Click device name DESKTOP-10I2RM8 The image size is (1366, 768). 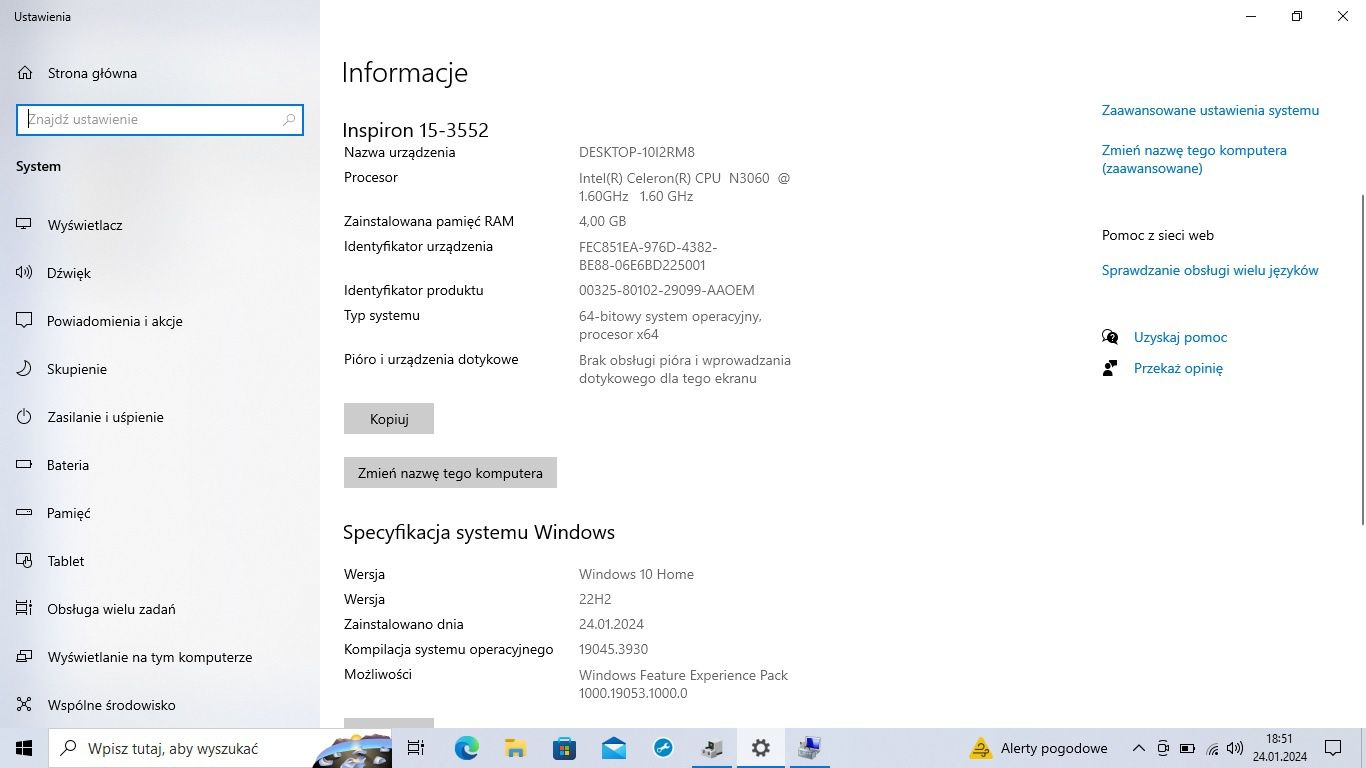(636, 152)
